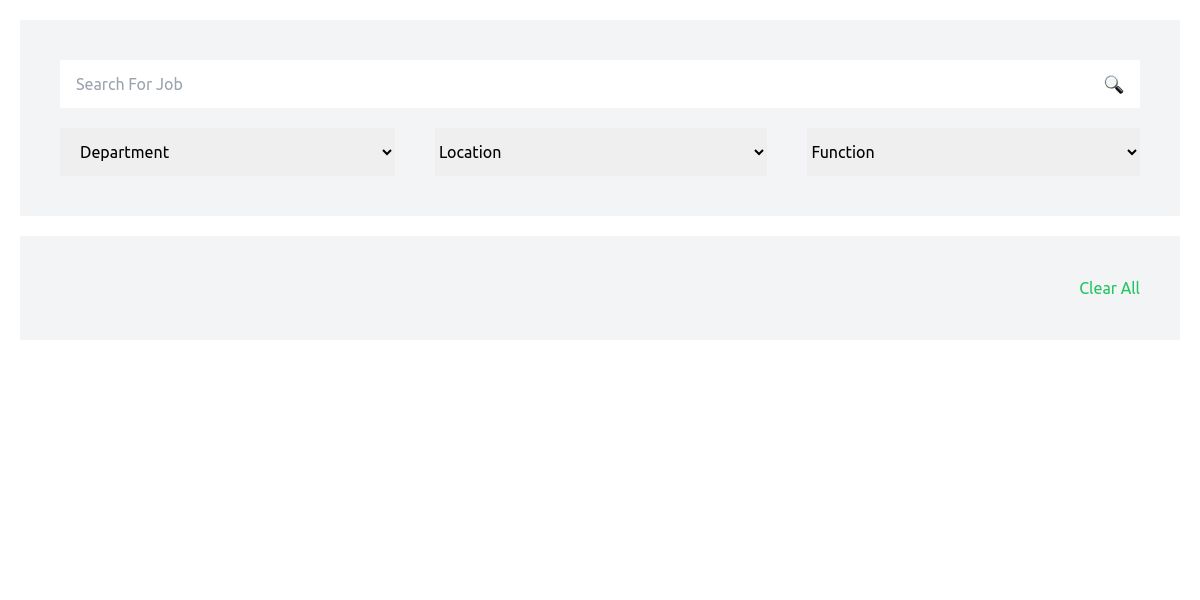The width and height of the screenshot is (1200, 600).
Task: Open the Location dropdown
Action: pyautogui.click(x=600, y=152)
